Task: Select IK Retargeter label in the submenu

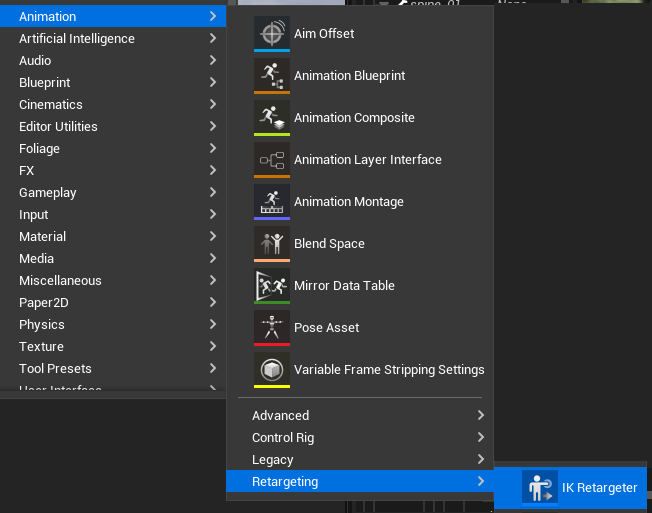Action: (x=599, y=488)
